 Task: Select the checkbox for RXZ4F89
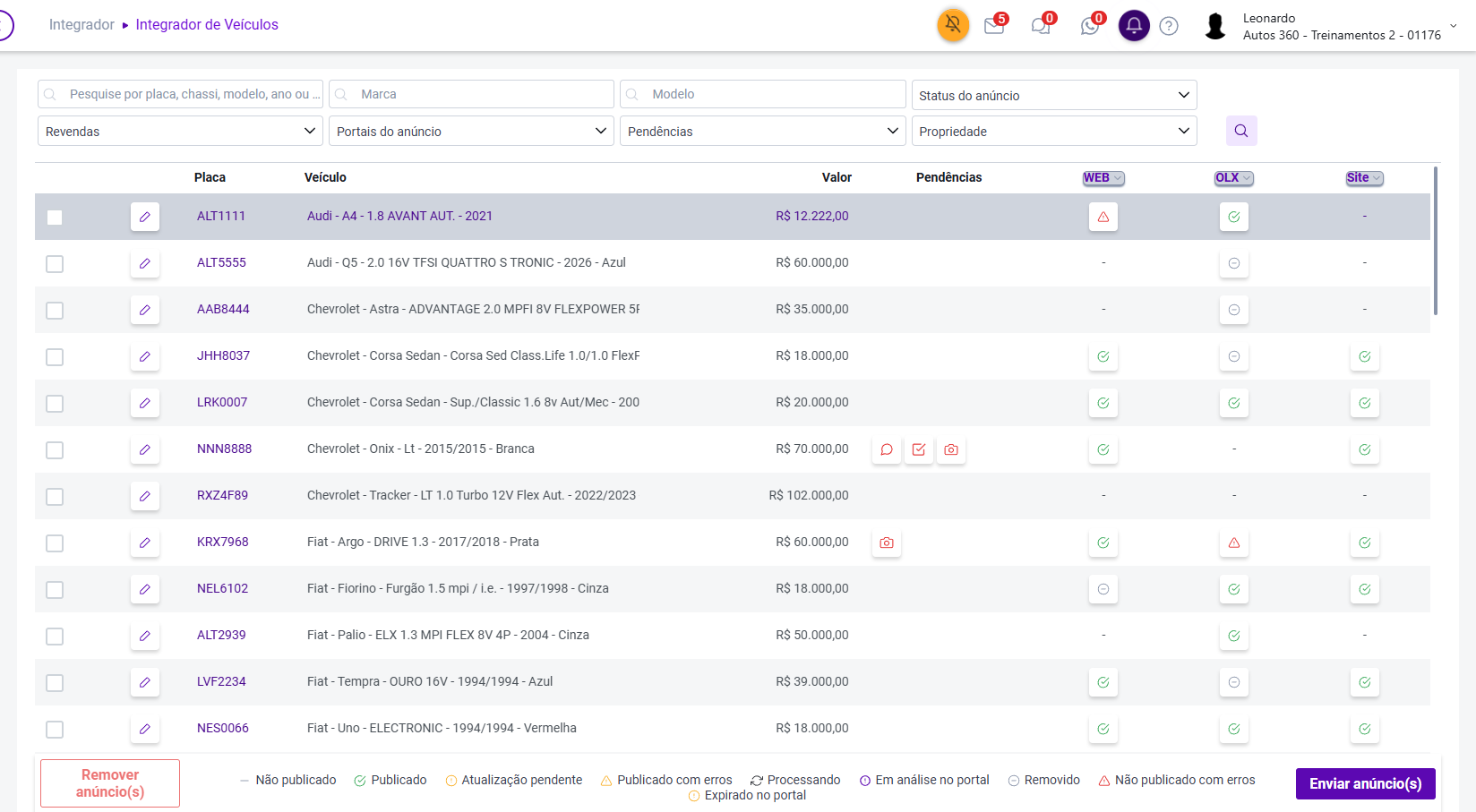click(55, 497)
